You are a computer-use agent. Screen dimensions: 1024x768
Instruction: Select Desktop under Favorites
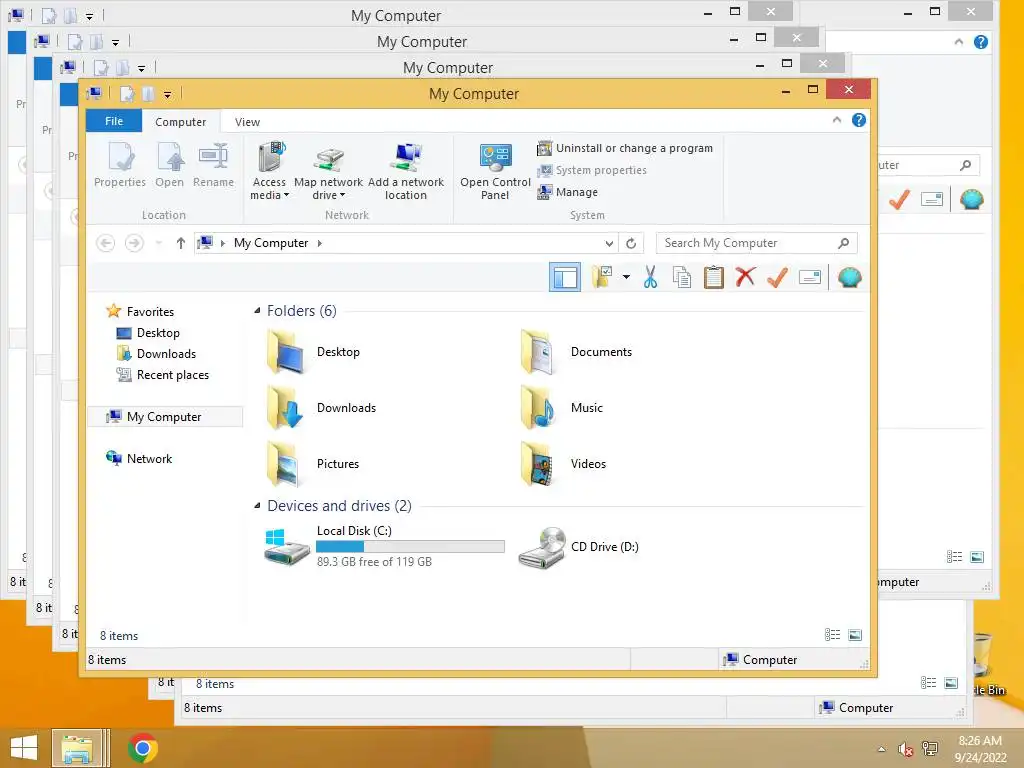pos(148,332)
